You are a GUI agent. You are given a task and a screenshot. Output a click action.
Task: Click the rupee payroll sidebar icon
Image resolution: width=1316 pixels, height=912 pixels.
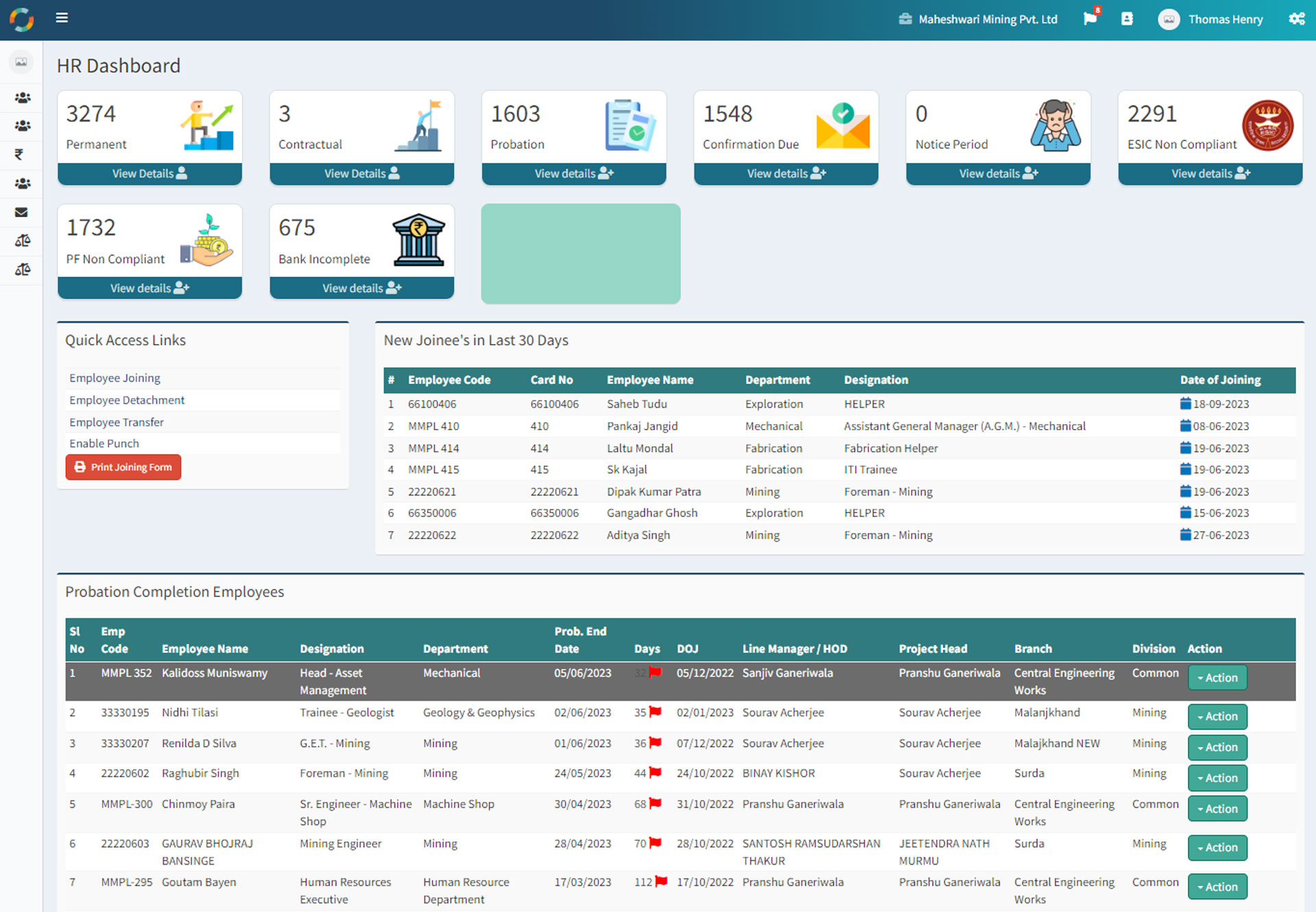click(x=20, y=155)
